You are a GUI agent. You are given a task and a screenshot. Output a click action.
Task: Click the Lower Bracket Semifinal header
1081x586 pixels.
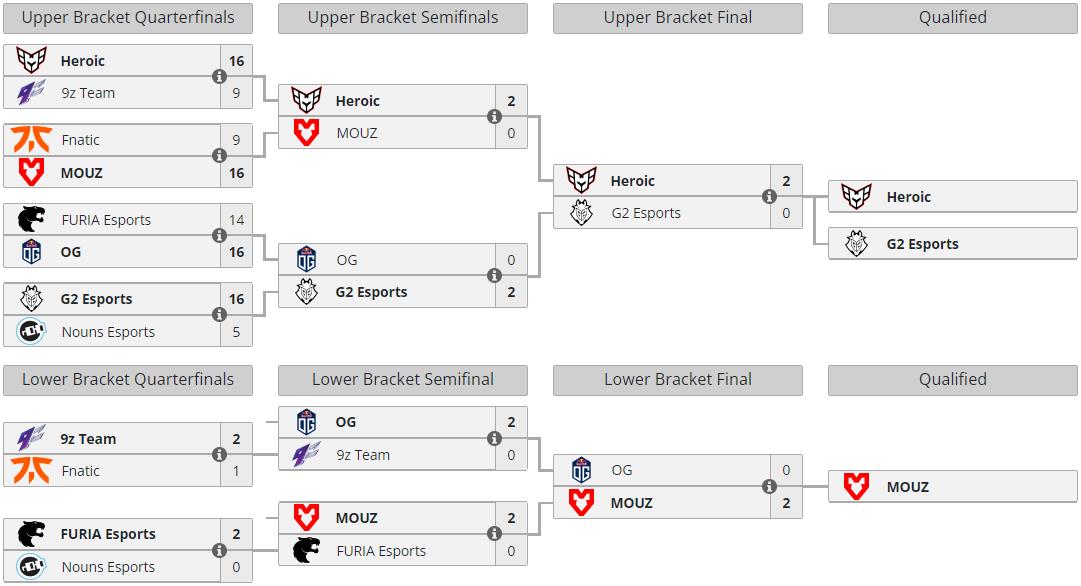pos(402,379)
